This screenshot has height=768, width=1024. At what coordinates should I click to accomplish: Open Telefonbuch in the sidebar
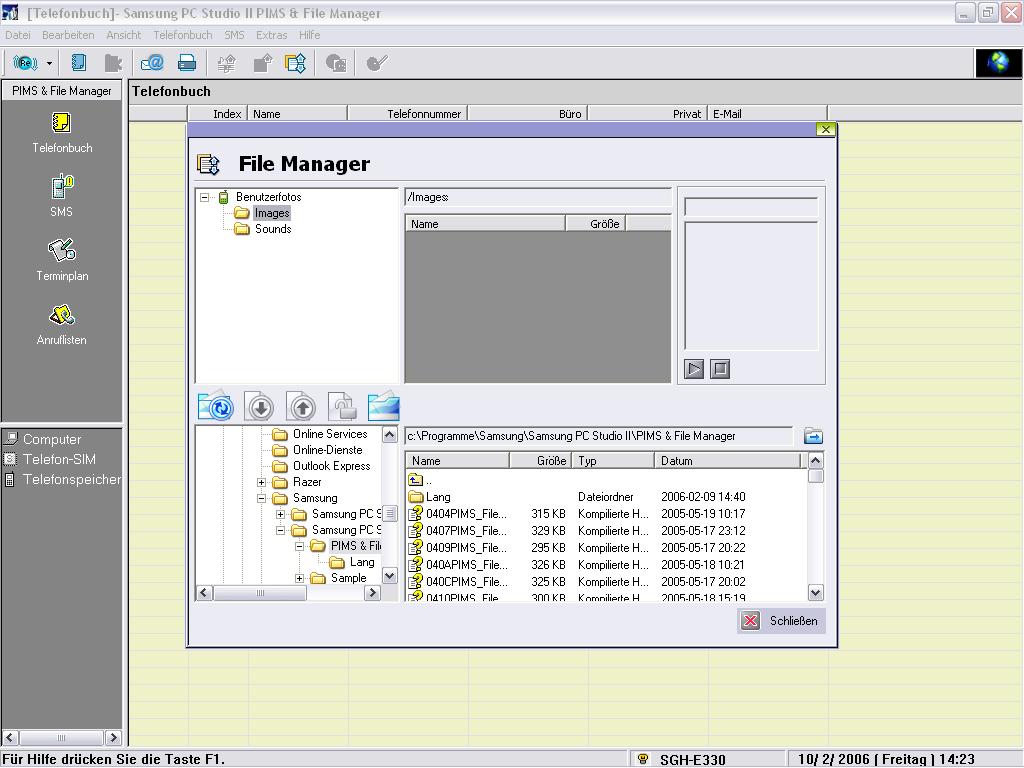pos(62,133)
